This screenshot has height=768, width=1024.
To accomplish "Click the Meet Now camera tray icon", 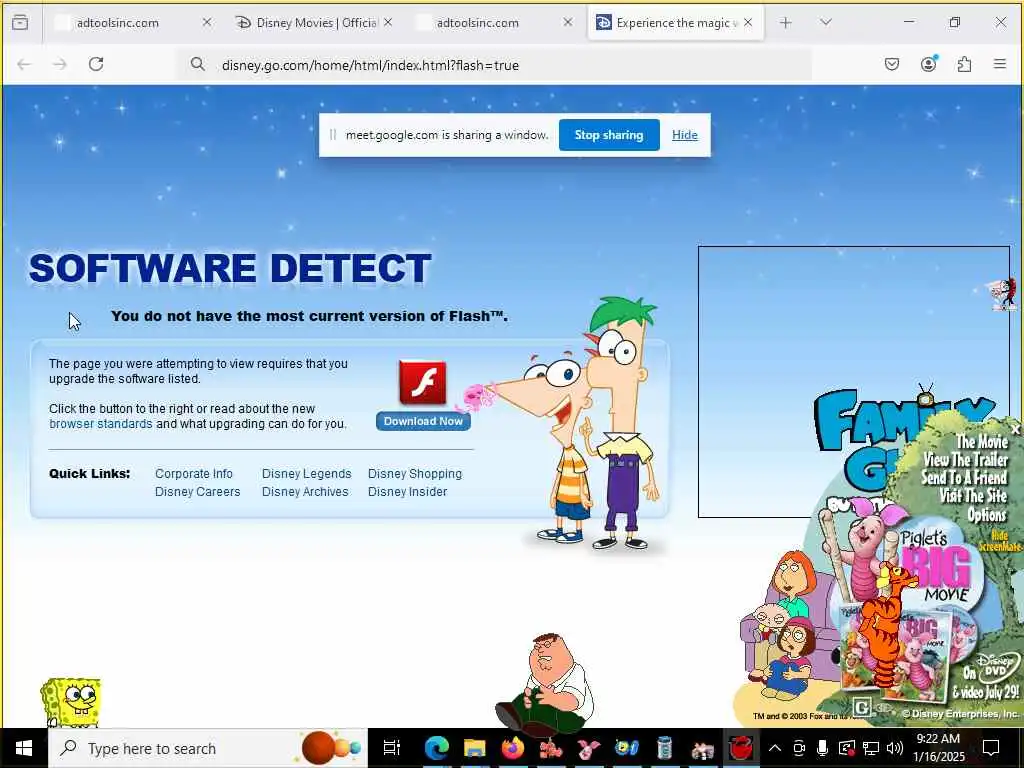I will pyautogui.click(x=799, y=748).
